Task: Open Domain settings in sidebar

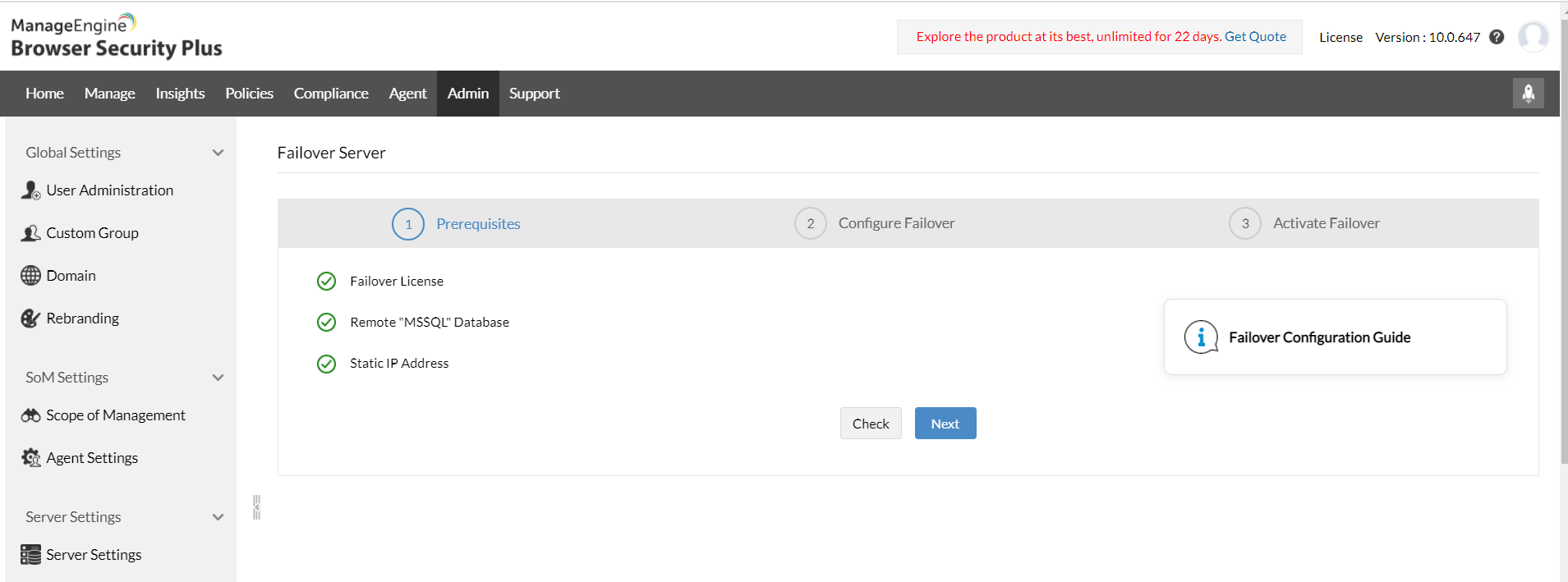Action: [71, 276]
